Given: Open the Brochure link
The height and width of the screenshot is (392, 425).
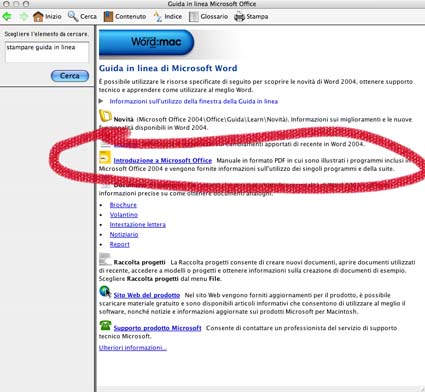Looking at the screenshot, I should click(x=123, y=205).
